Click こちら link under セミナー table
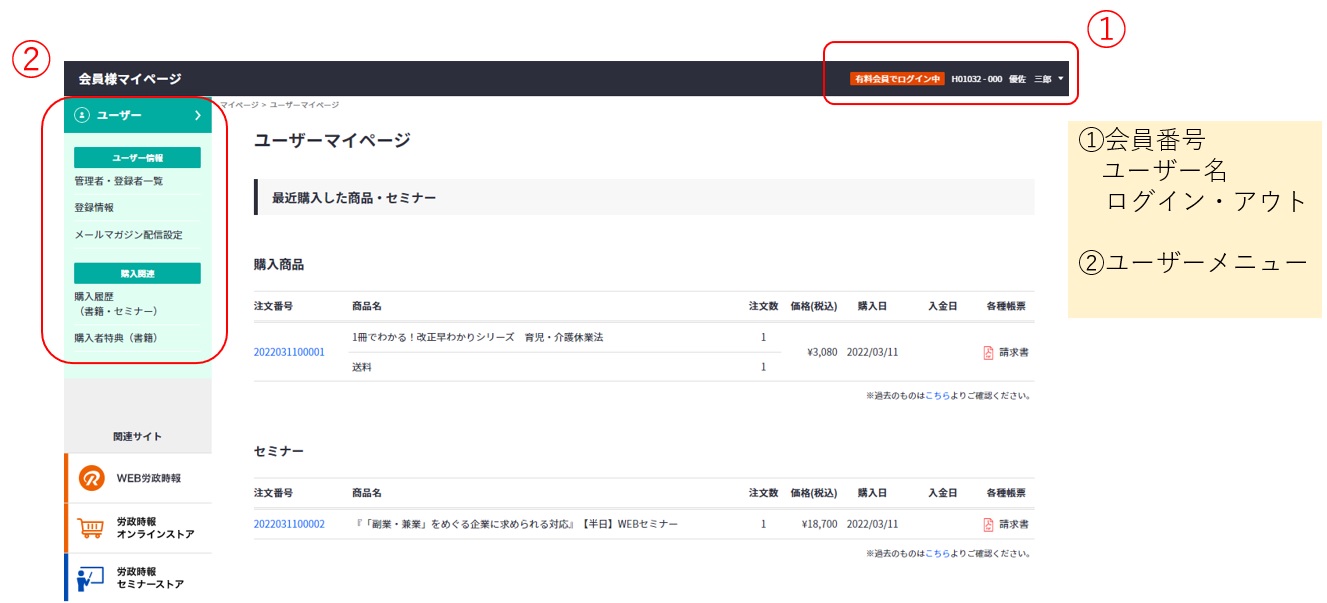1327x603 pixels. (937, 554)
